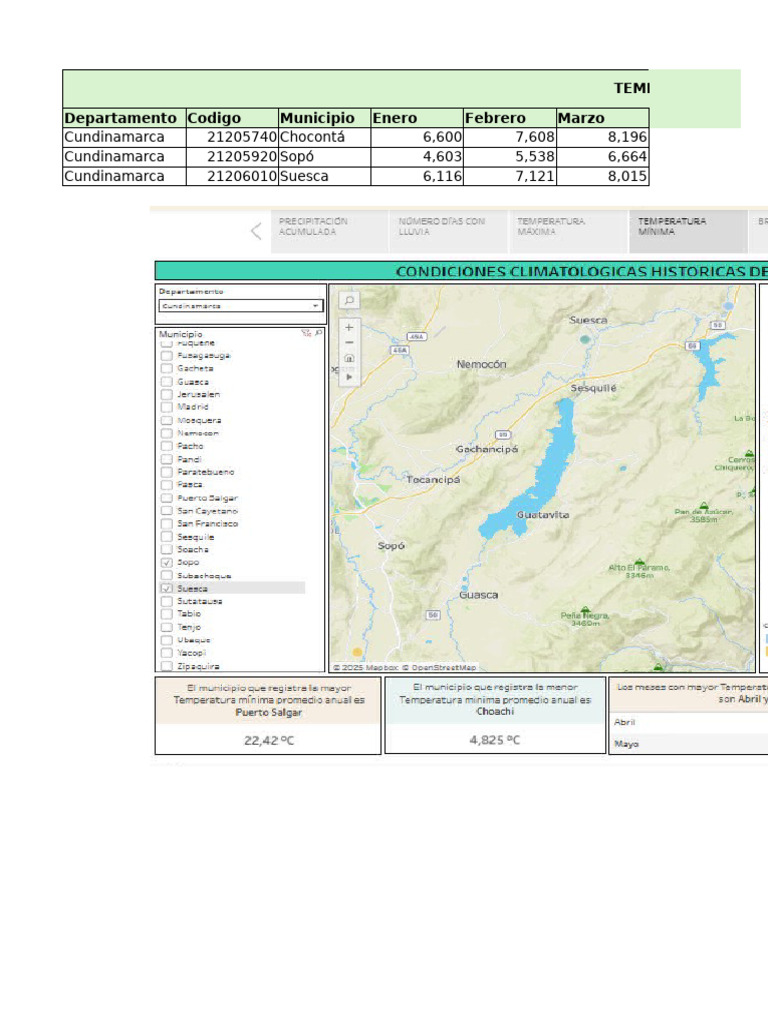Click the orange dot on the map
Screen dimensions: 768x1024
coord(357,651)
